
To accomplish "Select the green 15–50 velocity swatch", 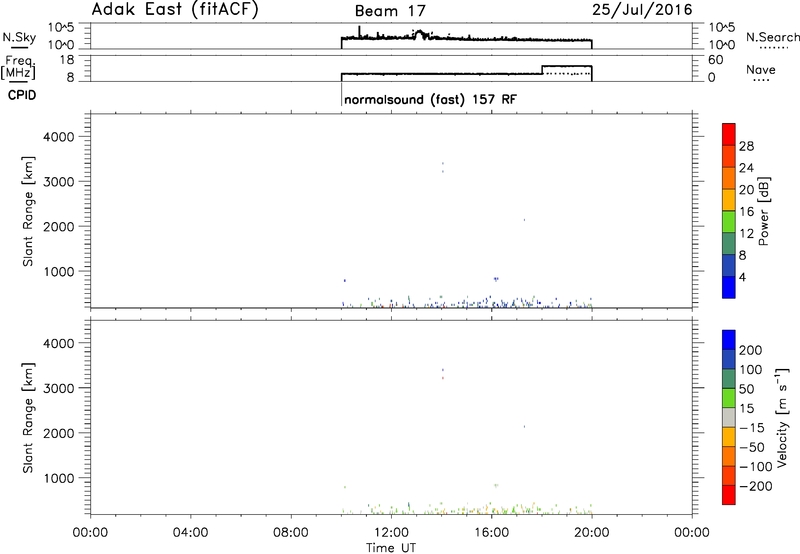I will pos(729,398).
